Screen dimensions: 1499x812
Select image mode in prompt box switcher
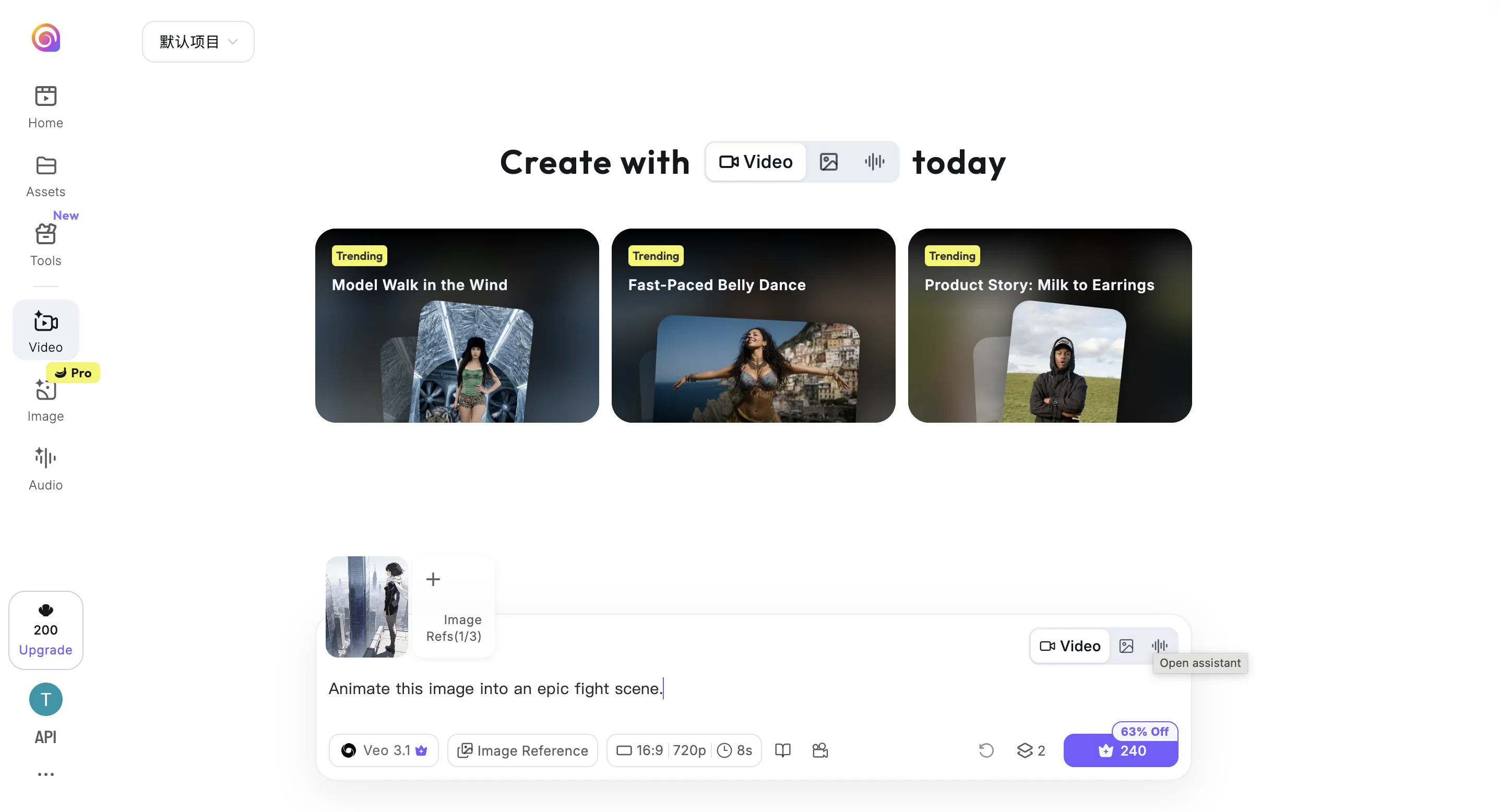click(1126, 646)
